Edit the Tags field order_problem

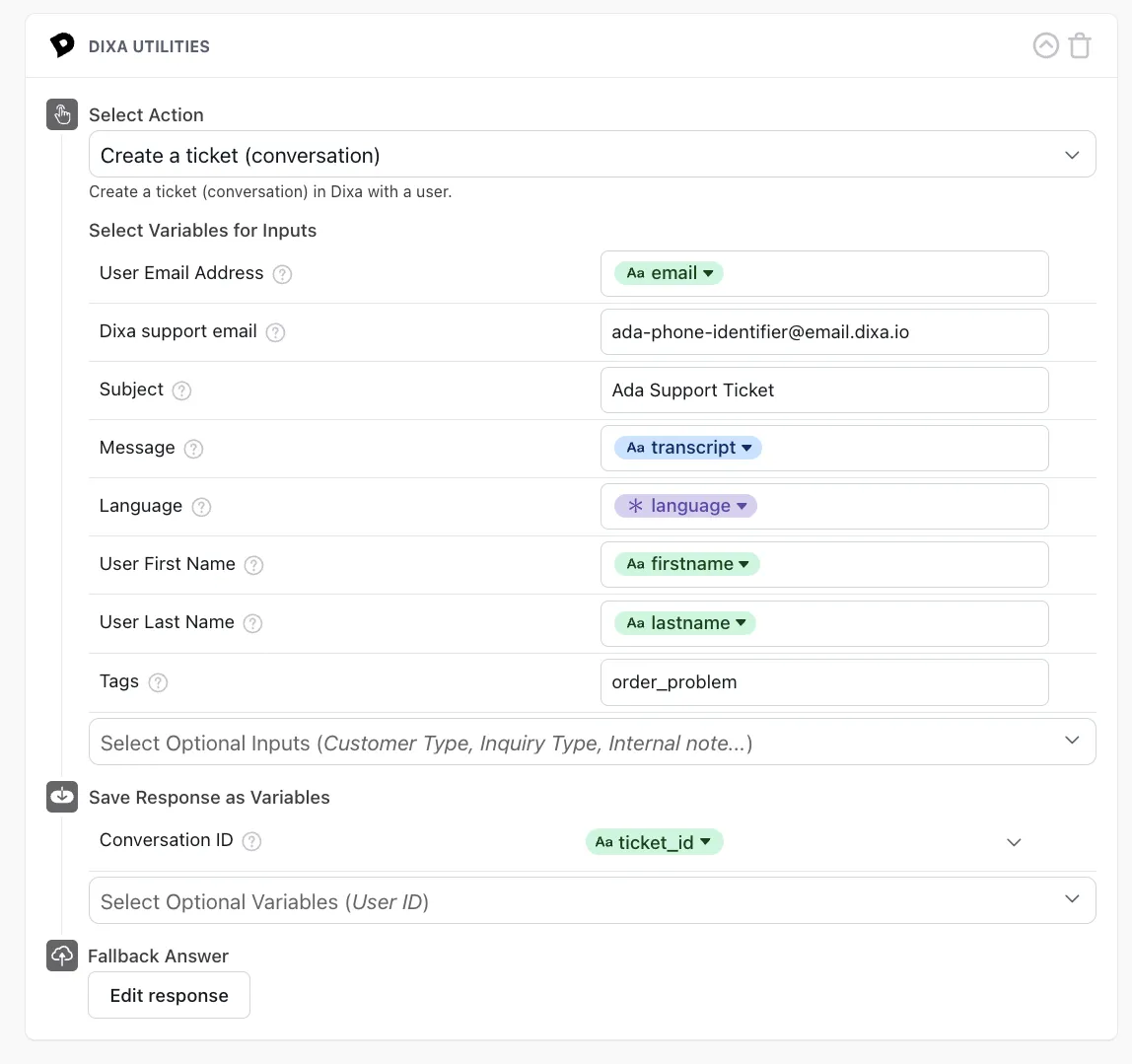[824, 682]
